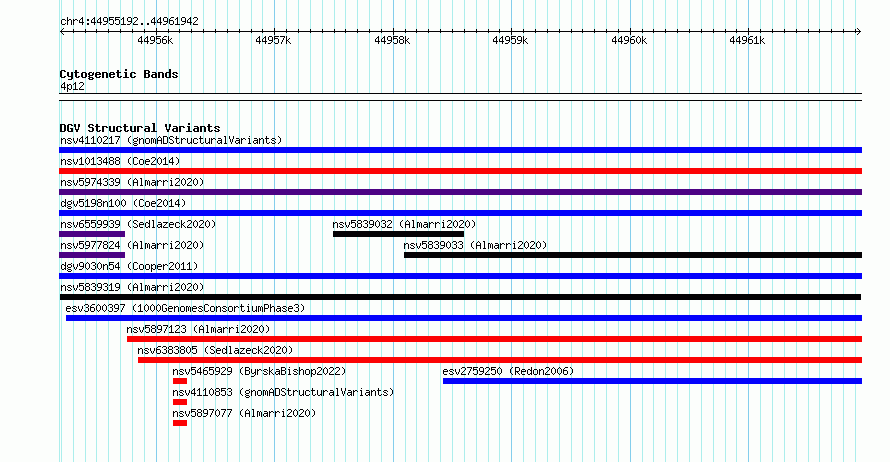Select the short purple bar under nsv5977824
890x462 pixels.
pyautogui.click(x=92, y=255)
